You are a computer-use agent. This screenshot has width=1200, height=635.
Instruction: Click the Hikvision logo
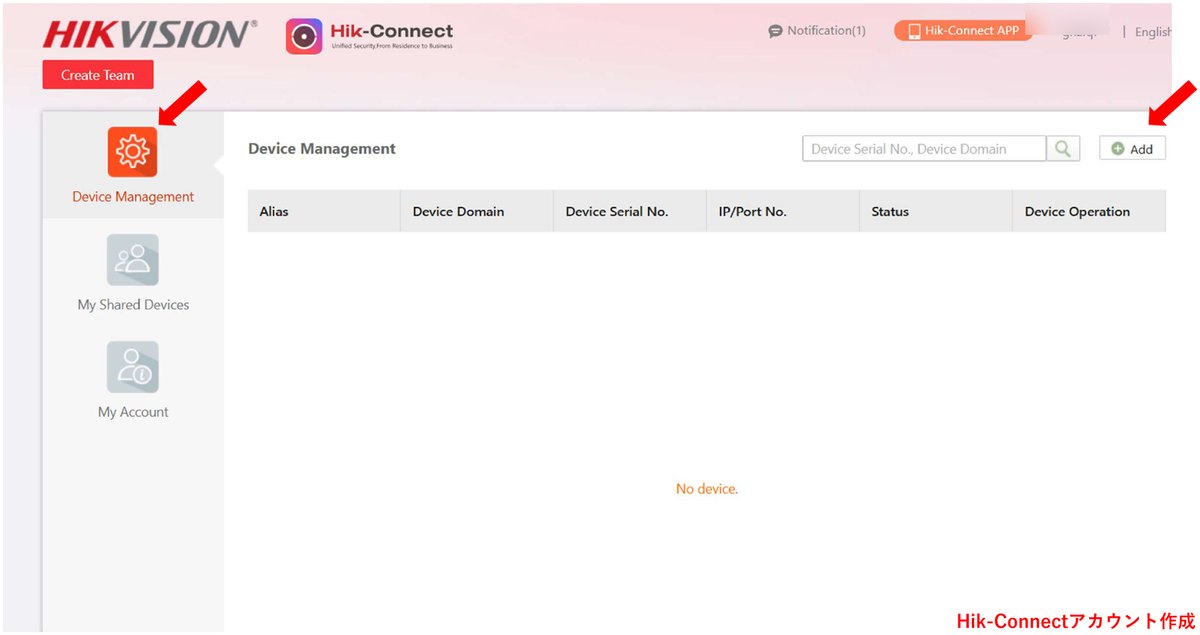click(x=150, y=34)
